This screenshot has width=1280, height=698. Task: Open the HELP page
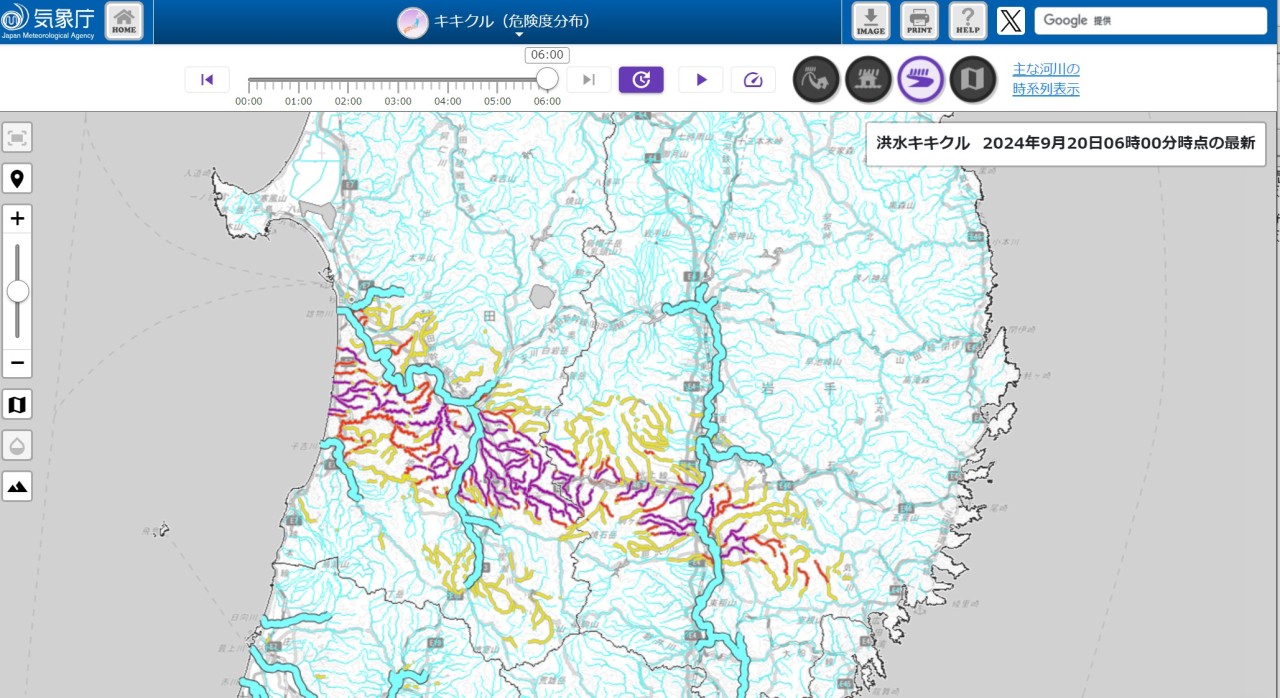tap(967, 21)
